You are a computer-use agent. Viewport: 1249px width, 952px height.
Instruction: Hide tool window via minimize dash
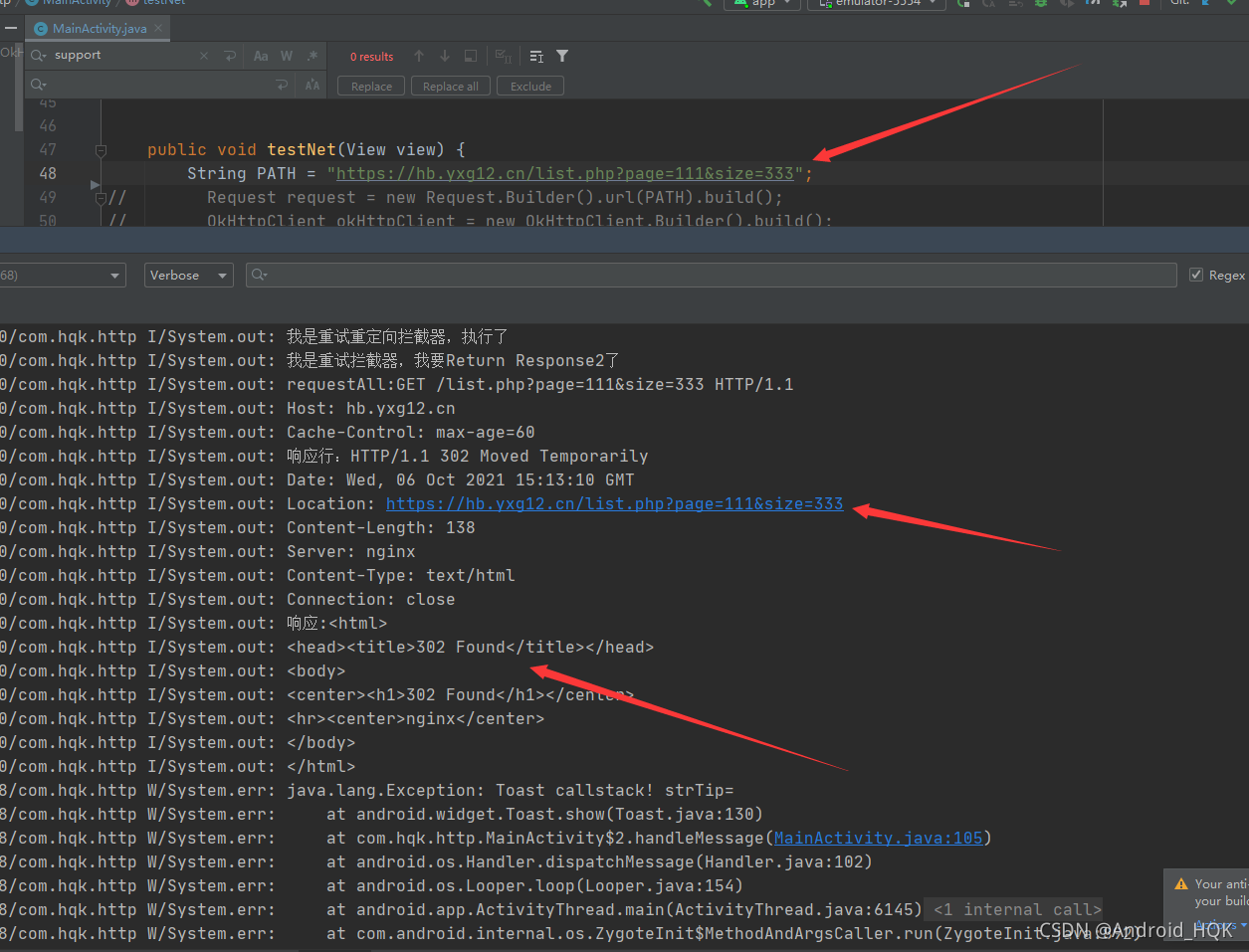10,28
